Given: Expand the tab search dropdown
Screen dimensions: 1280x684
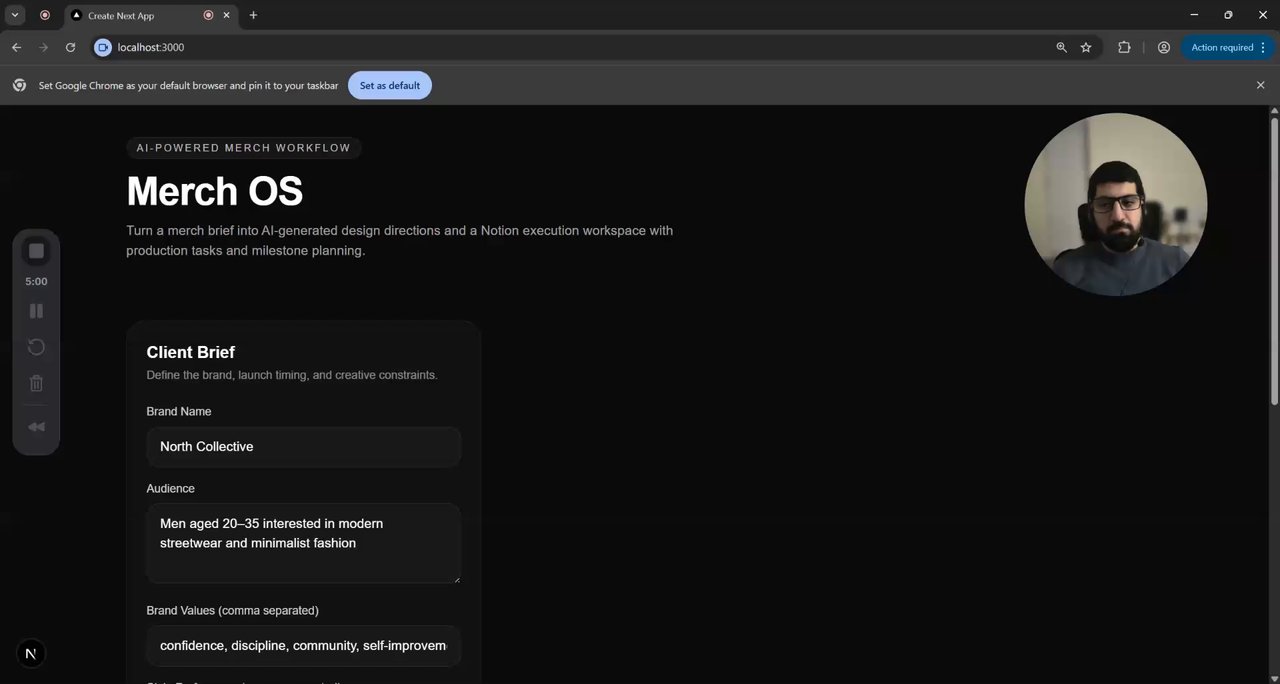Looking at the screenshot, I should (x=15, y=15).
